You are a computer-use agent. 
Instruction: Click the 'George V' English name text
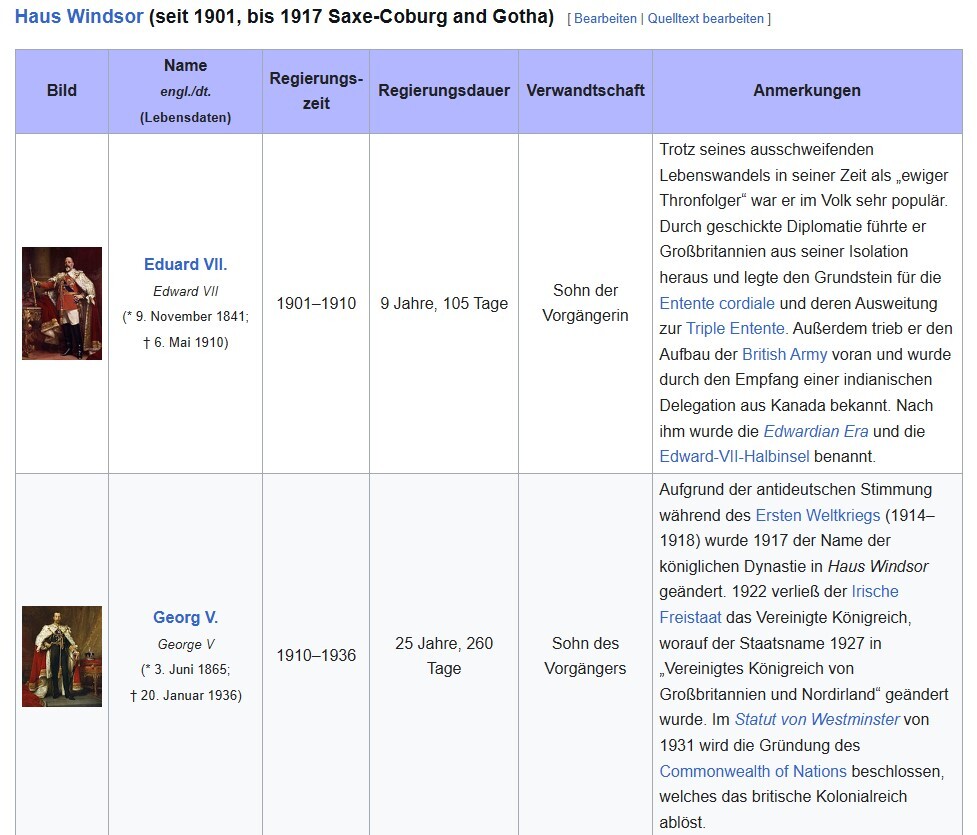pos(186,644)
